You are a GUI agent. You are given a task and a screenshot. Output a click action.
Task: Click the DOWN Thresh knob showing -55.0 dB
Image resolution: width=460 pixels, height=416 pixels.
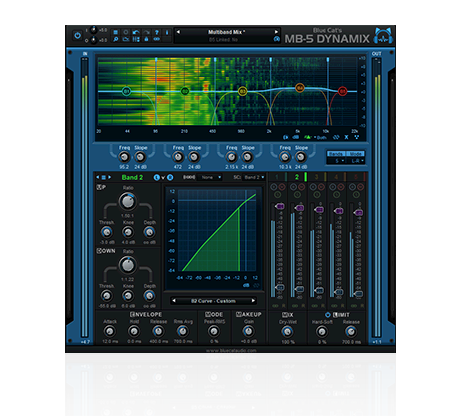106,295
